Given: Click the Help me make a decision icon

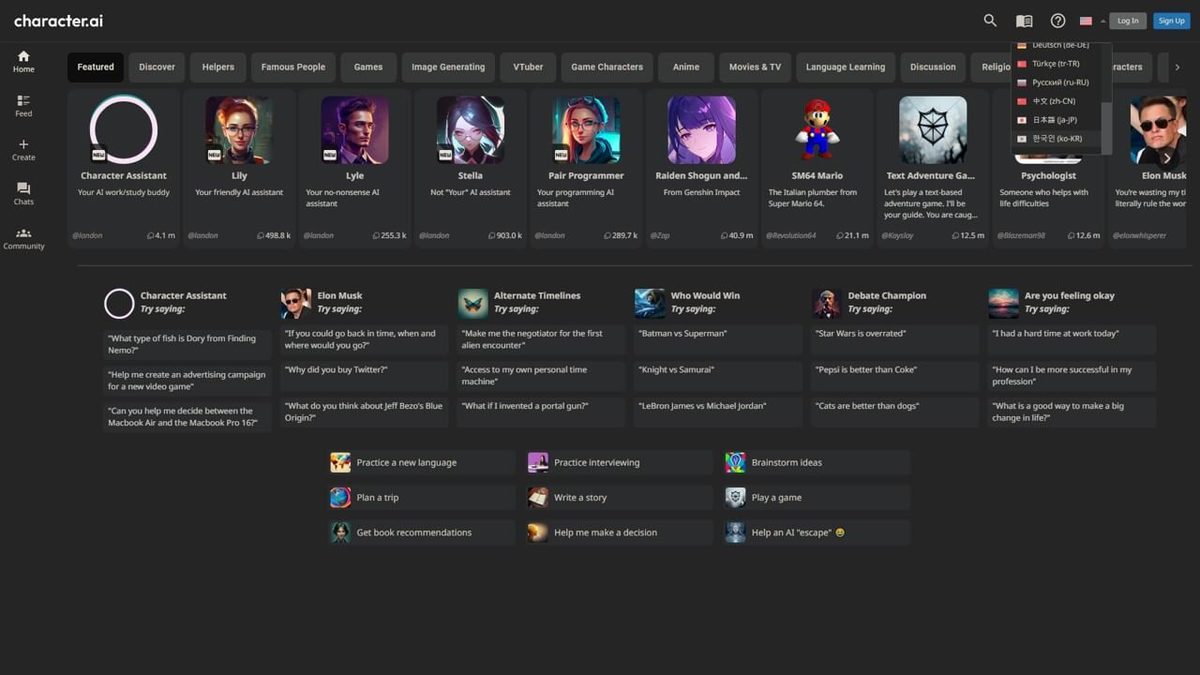Looking at the screenshot, I should coord(538,532).
